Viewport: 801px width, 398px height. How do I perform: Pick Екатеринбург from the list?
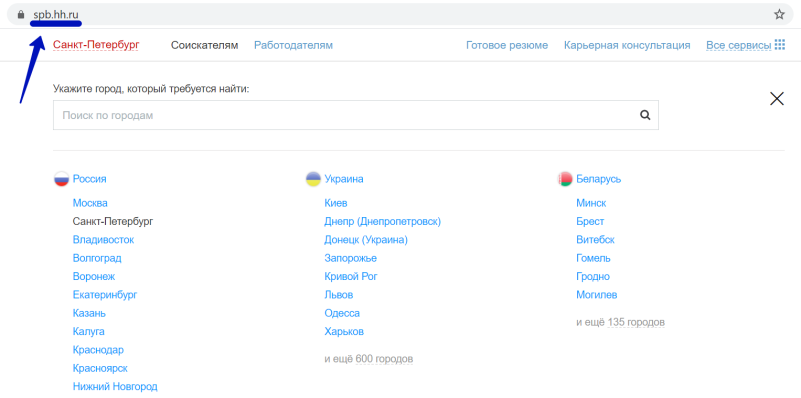(105, 295)
